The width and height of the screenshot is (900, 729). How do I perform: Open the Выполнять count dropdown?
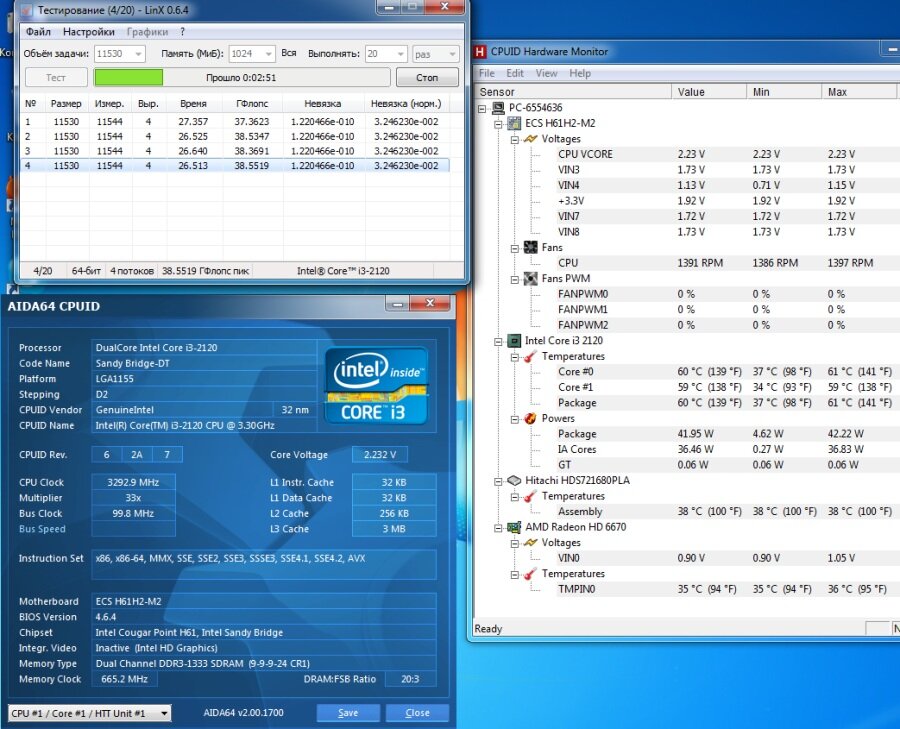(x=400, y=54)
